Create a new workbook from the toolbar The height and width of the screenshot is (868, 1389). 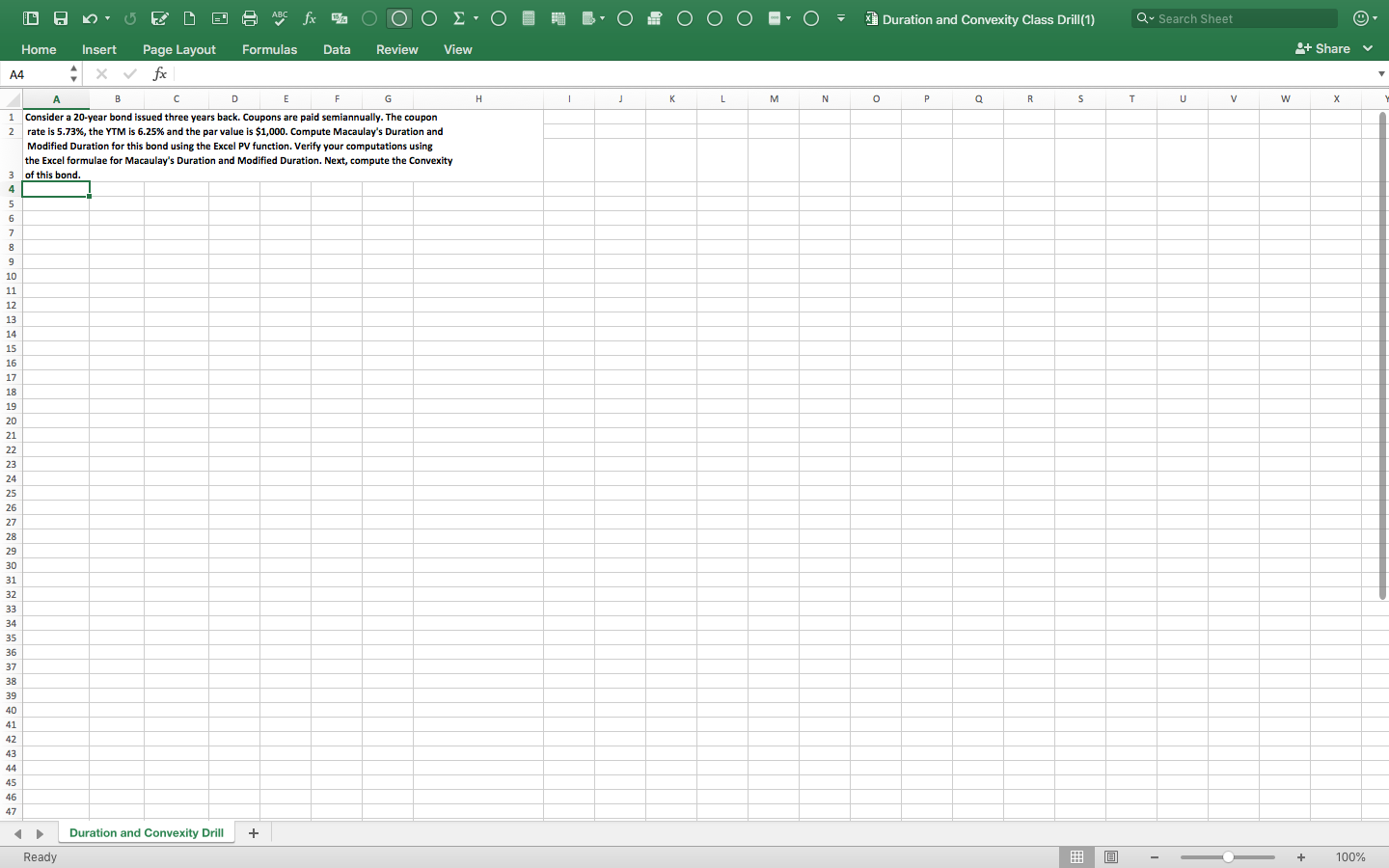[x=189, y=17]
